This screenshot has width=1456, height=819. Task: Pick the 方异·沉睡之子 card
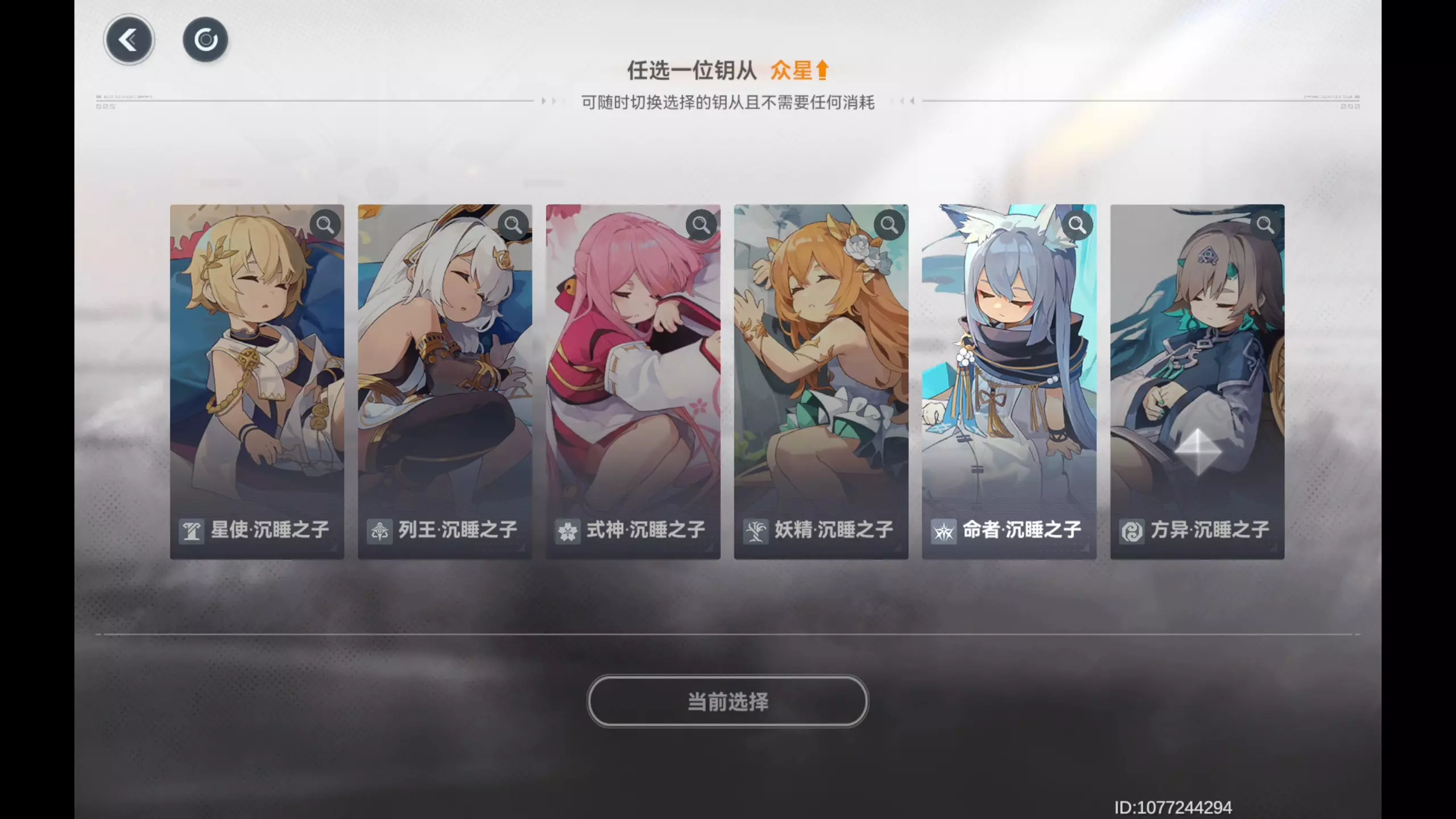pos(1197,382)
